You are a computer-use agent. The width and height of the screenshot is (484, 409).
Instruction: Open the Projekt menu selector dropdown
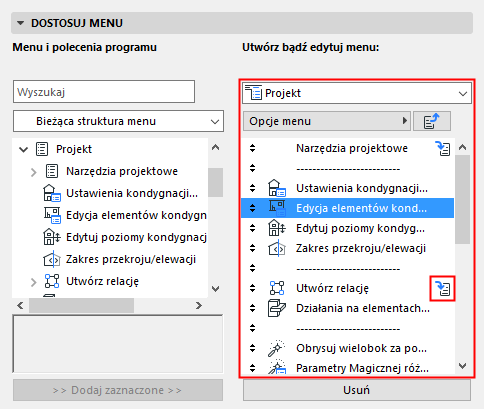pyautogui.click(x=357, y=93)
